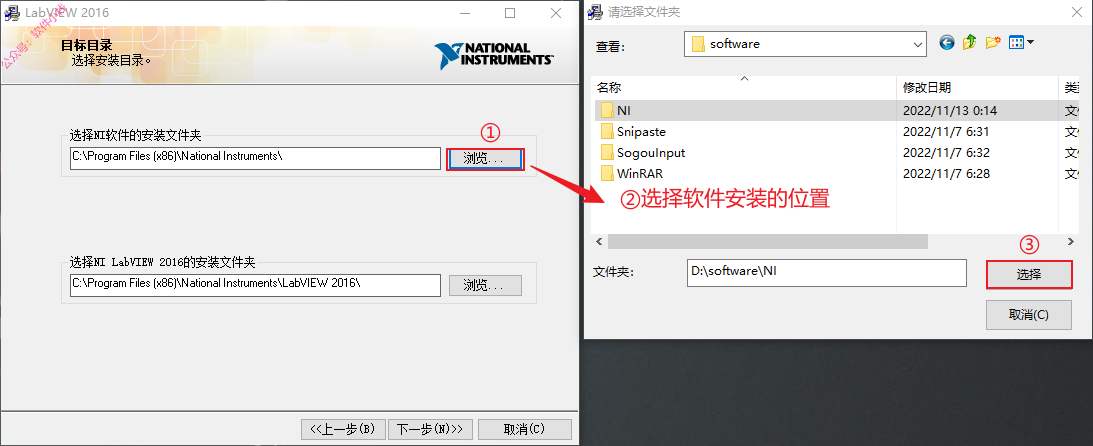Click the folder dialog title bar icon
1093x446 pixels.
pos(595,12)
